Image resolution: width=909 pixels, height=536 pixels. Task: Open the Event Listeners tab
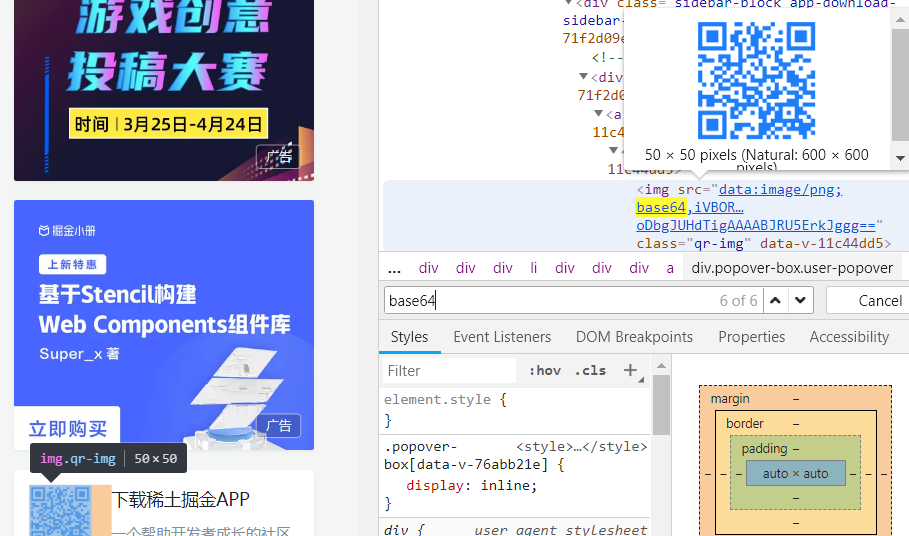(x=502, y=337)
